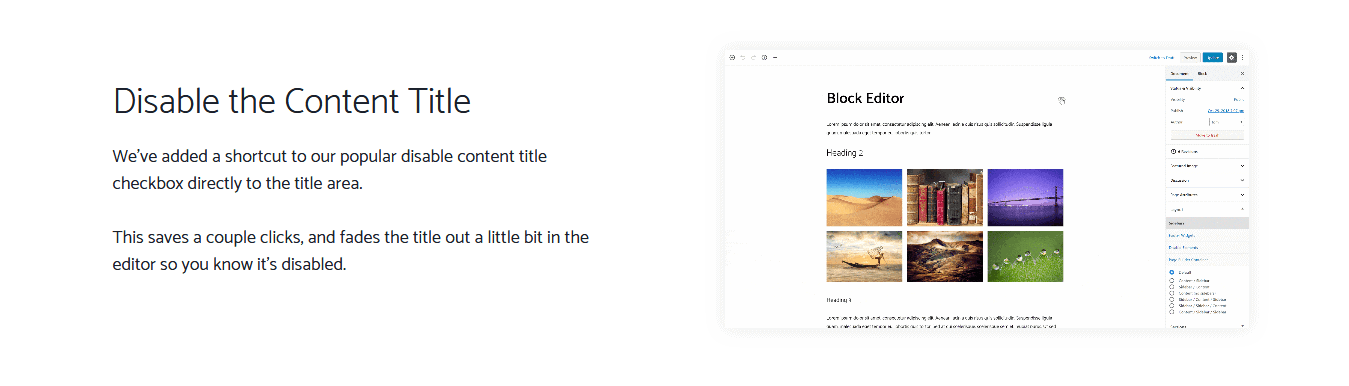The image size is (1349, 386).
Task: Toggle the settings gear icon
Action: 1232,57
